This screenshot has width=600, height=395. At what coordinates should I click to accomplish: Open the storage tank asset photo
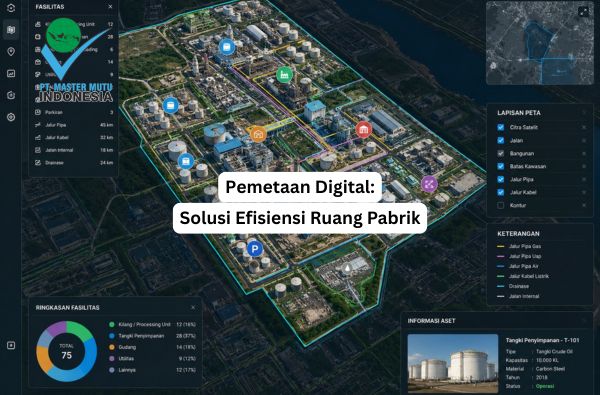(x=453, y=362)
